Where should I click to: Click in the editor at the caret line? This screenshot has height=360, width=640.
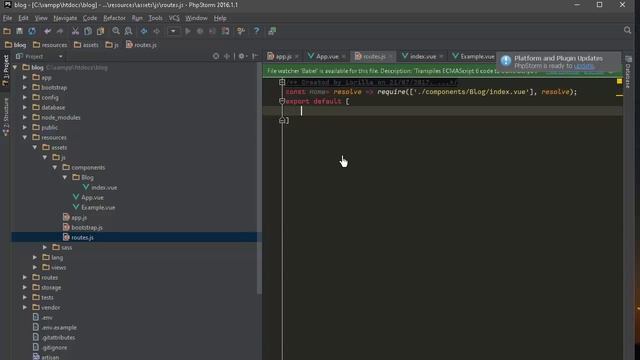(443, 111)
